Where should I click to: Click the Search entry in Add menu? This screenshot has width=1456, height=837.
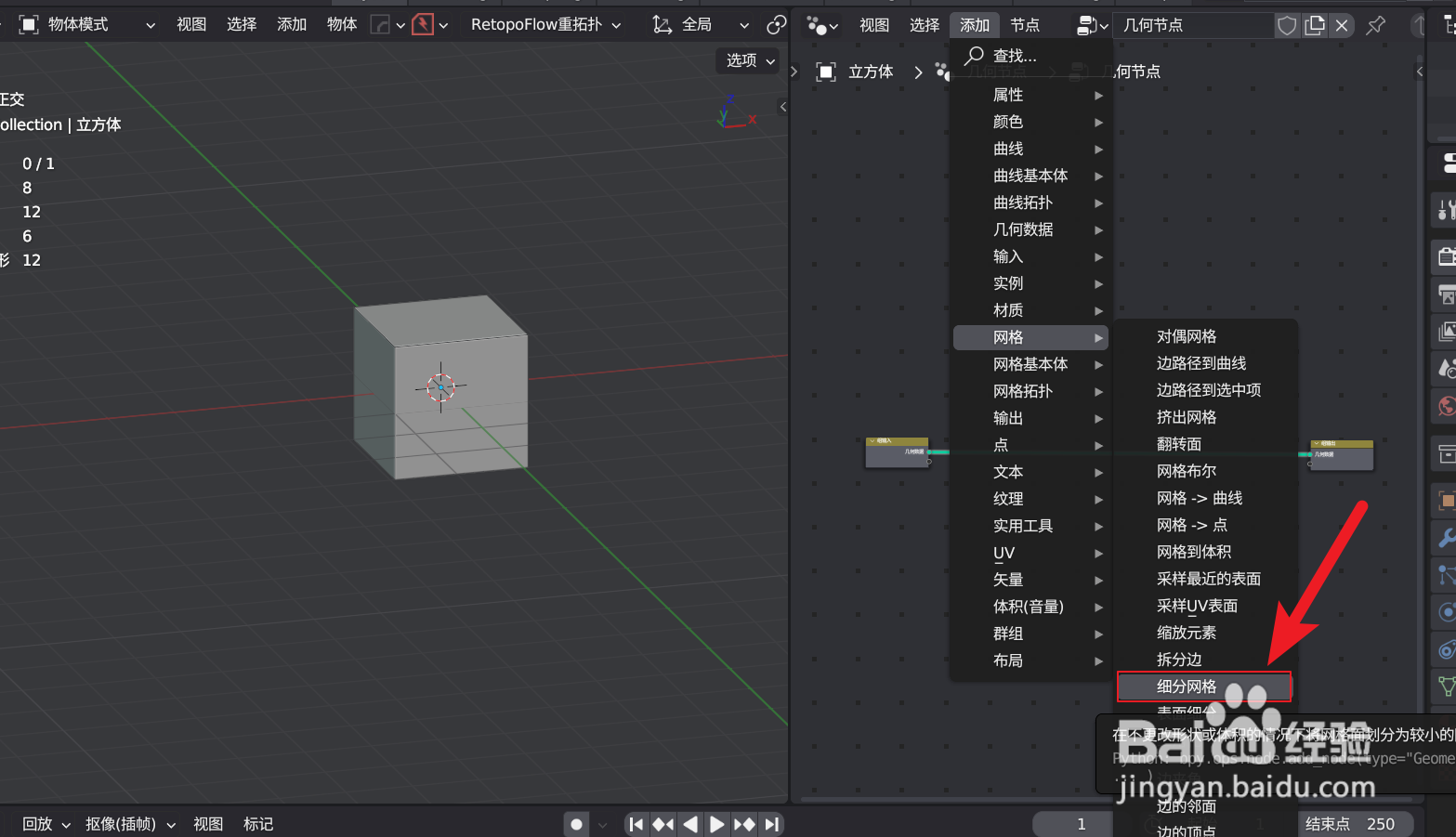(x=1030, y=56)
